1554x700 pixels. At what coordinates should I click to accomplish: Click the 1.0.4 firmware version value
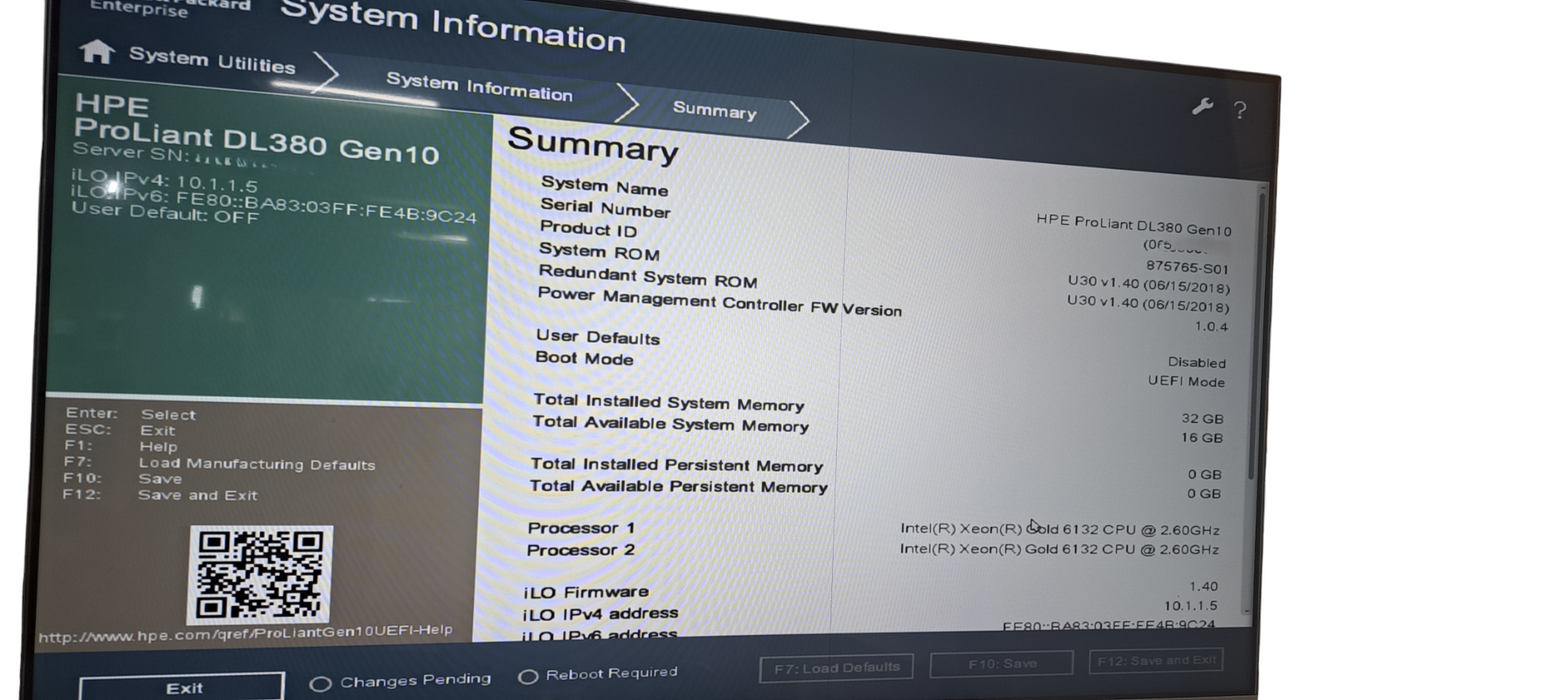pyautogui.click(x=1211, y=326)
